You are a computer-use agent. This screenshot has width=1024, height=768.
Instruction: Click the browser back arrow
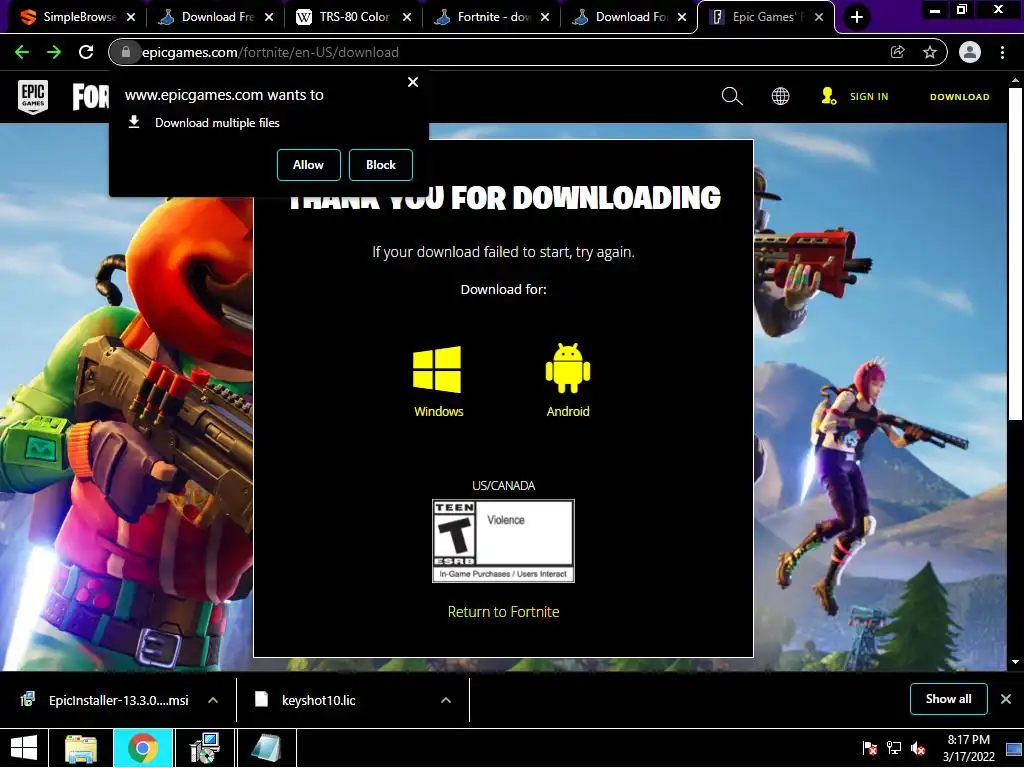[x=22, y=52]
